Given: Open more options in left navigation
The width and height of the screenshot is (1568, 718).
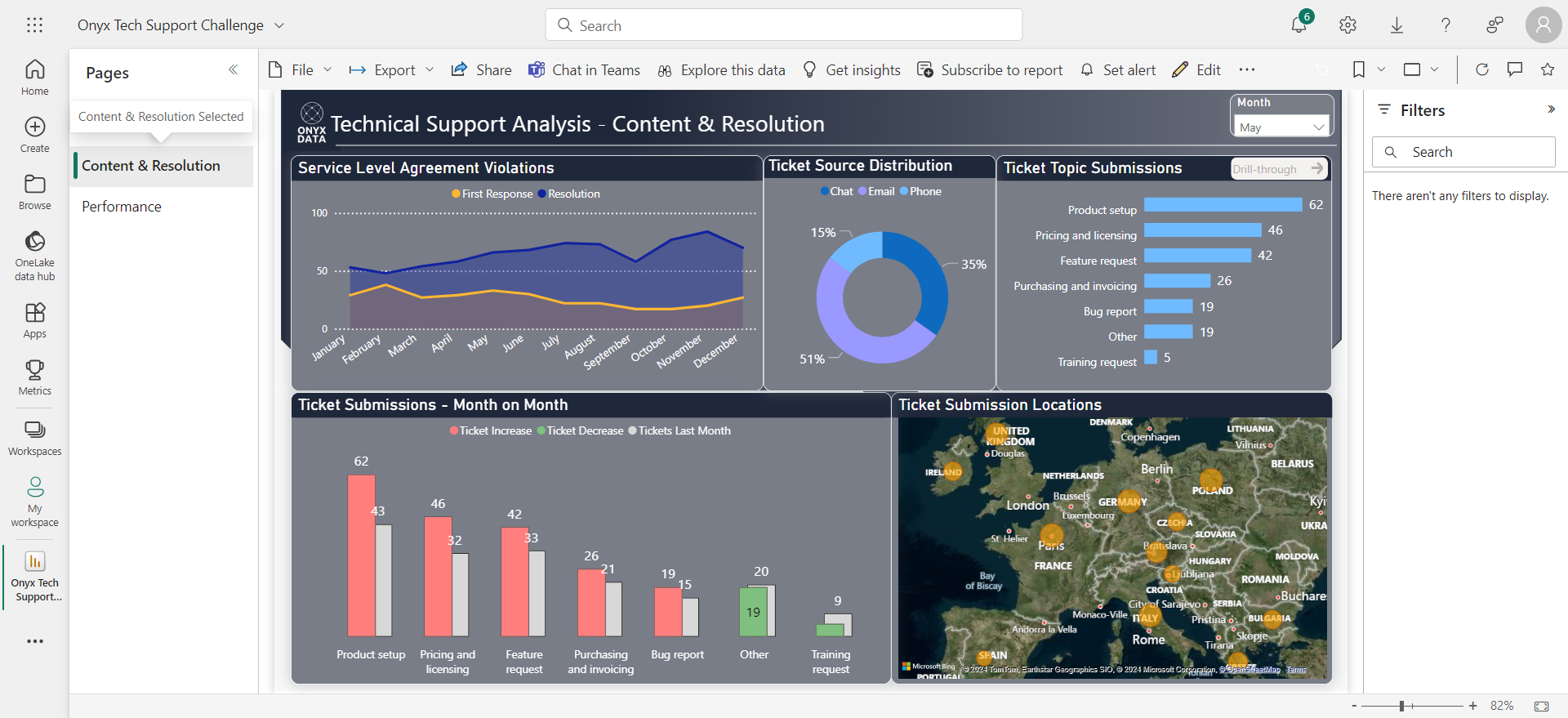Looking at the screenshot, I should [34, 641].
